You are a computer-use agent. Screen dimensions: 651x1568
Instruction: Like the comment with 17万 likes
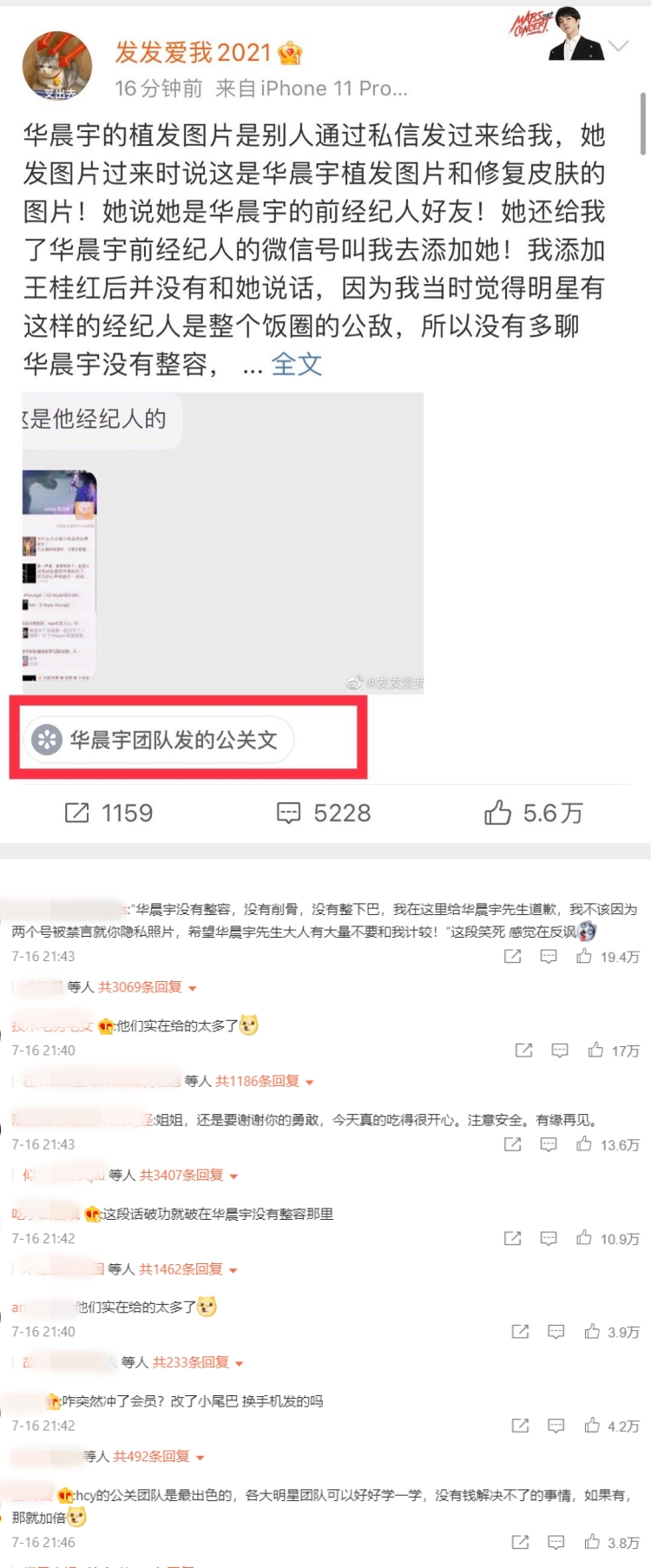click(595, 1050)
